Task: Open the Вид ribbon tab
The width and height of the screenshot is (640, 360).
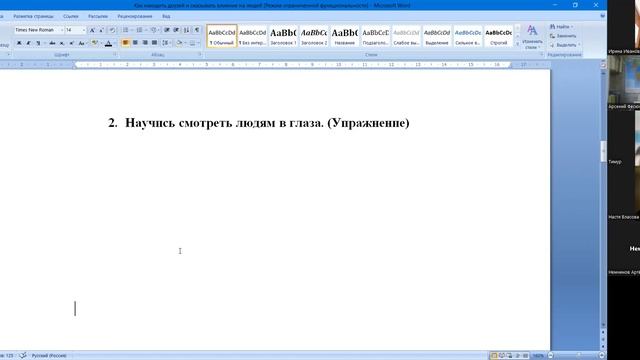Action: pos(166,16)
